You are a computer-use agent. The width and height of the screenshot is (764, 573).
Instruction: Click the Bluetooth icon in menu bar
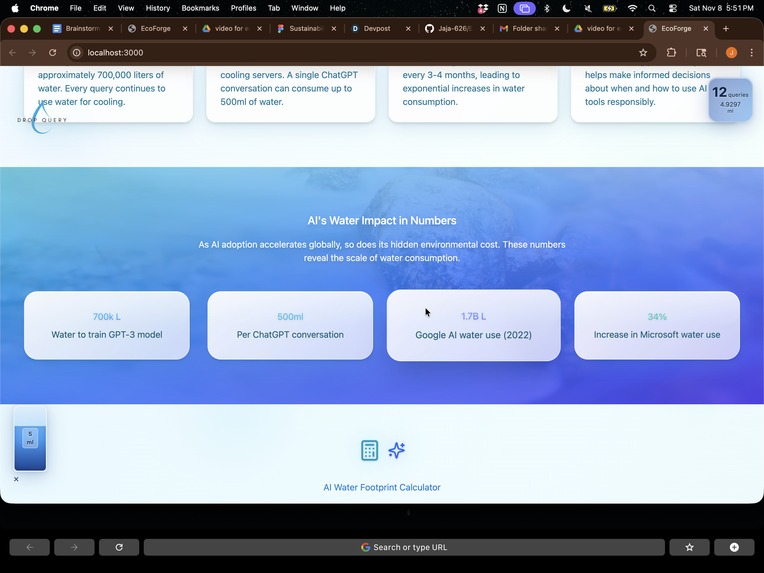[x=547, y=8]
